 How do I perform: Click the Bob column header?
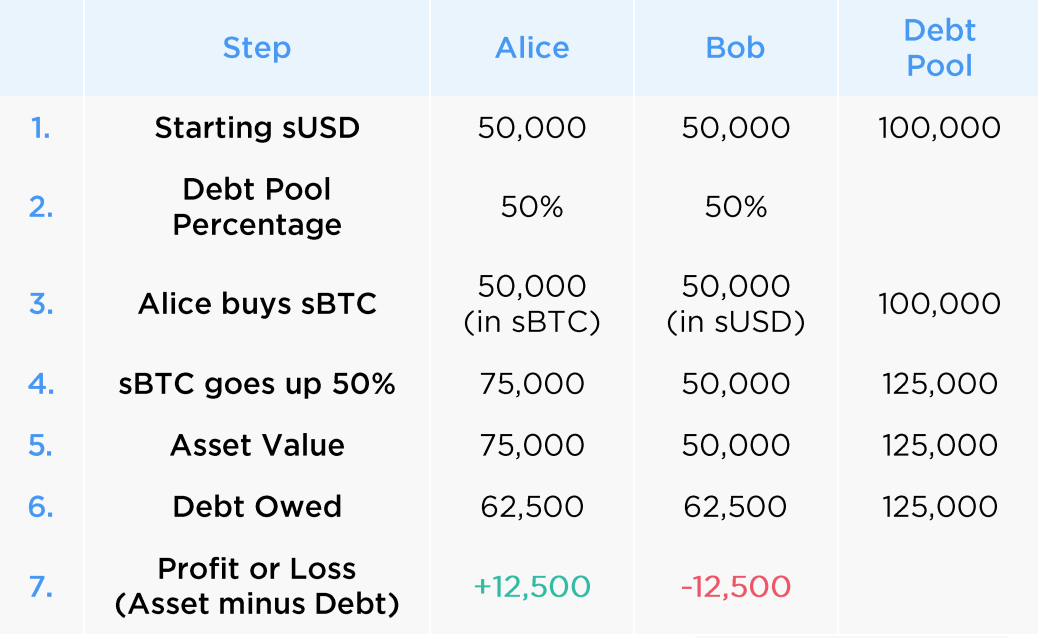tap(735, 48)
